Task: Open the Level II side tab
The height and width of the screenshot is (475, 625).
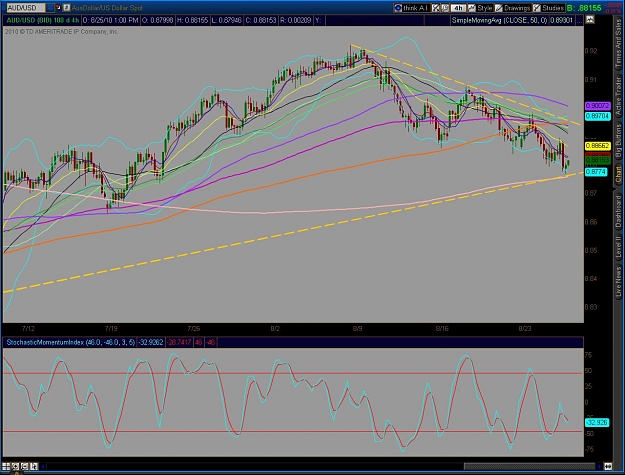Action: pyautogui.click(x=618, y=247)
